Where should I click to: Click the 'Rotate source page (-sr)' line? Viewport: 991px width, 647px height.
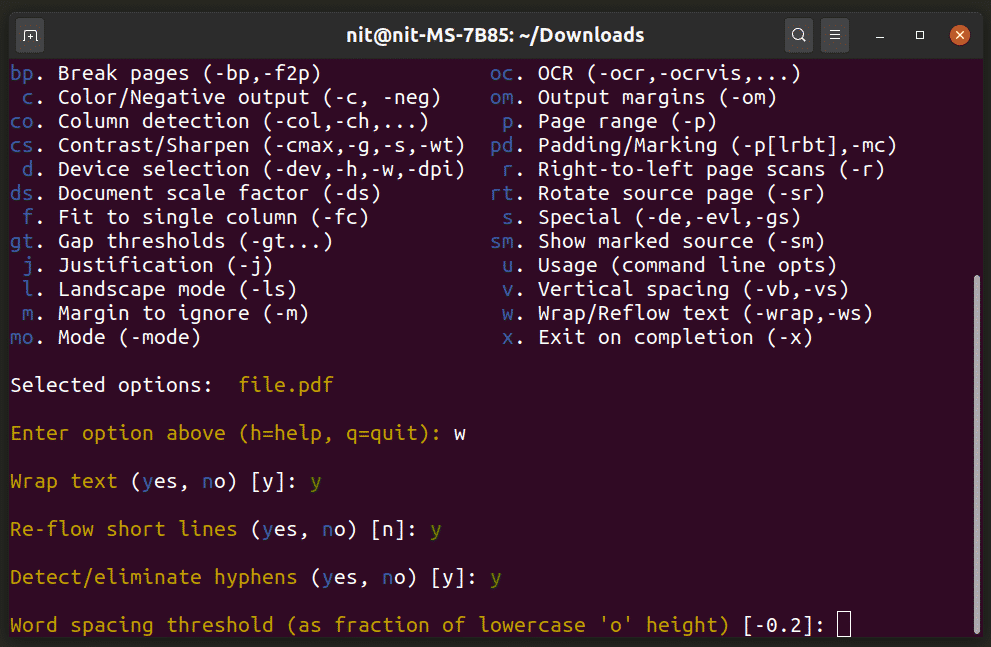point(680,193)
